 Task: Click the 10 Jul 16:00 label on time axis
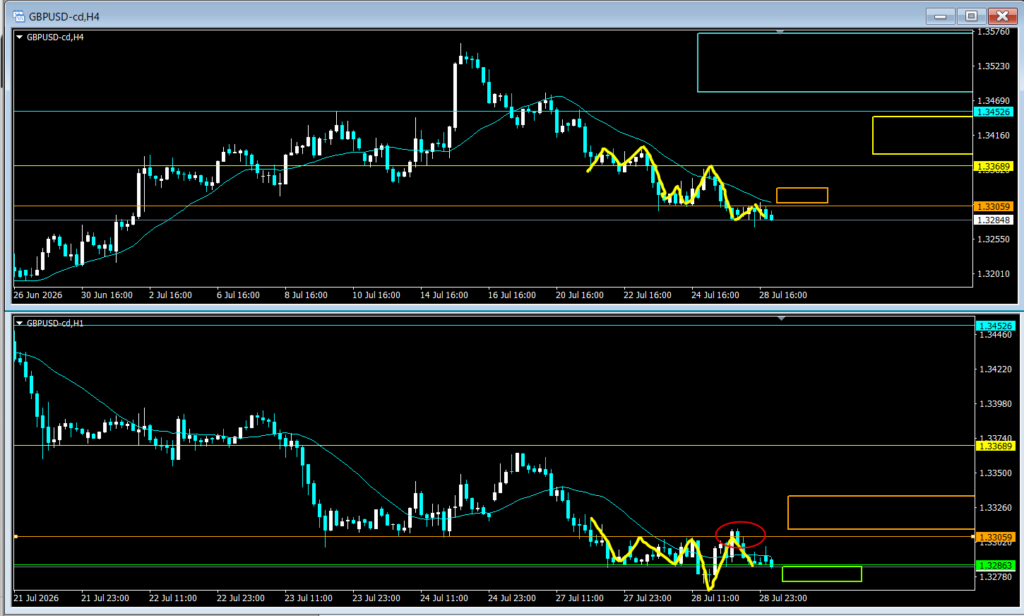pyautogui.click(x=376, y=295)
